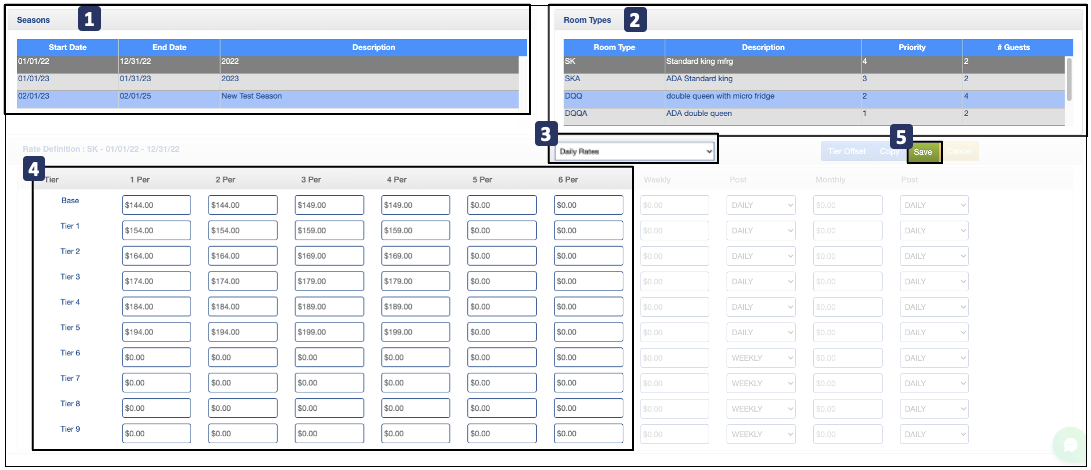Select the New Test Season row
The image size is (1091, 470).
(x=268, y=96)
